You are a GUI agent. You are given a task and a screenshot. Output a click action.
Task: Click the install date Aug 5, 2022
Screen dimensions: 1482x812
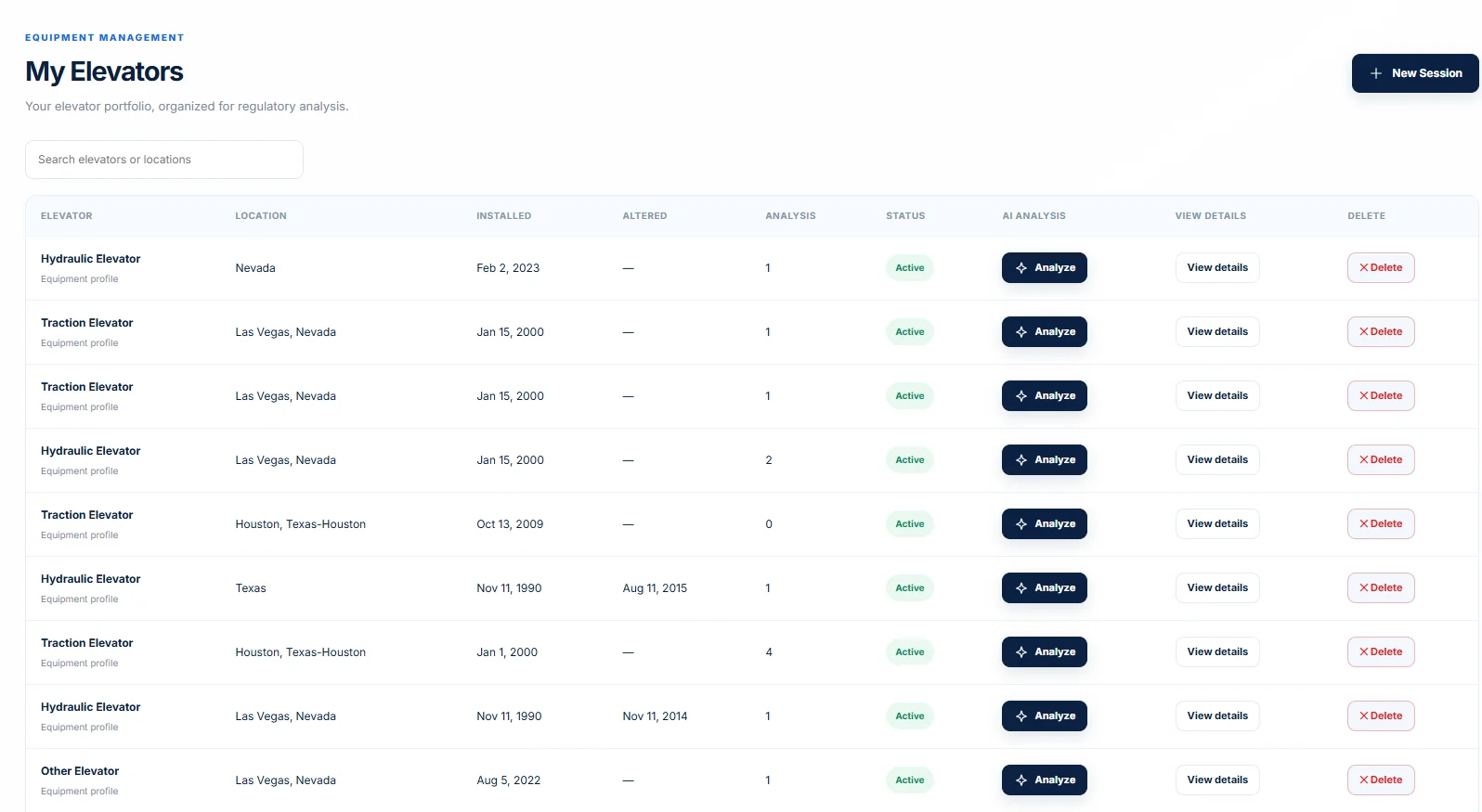click(509, 780)
